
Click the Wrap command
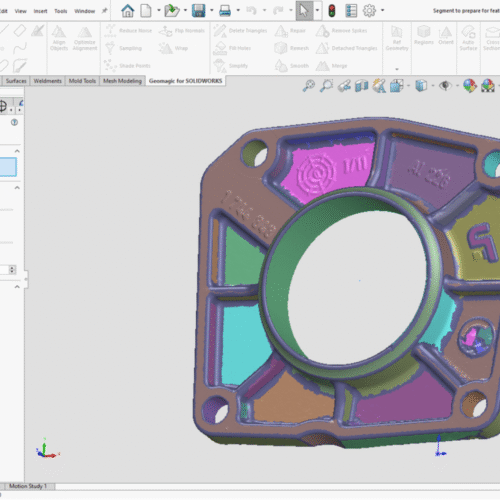[x=173, y=48]
